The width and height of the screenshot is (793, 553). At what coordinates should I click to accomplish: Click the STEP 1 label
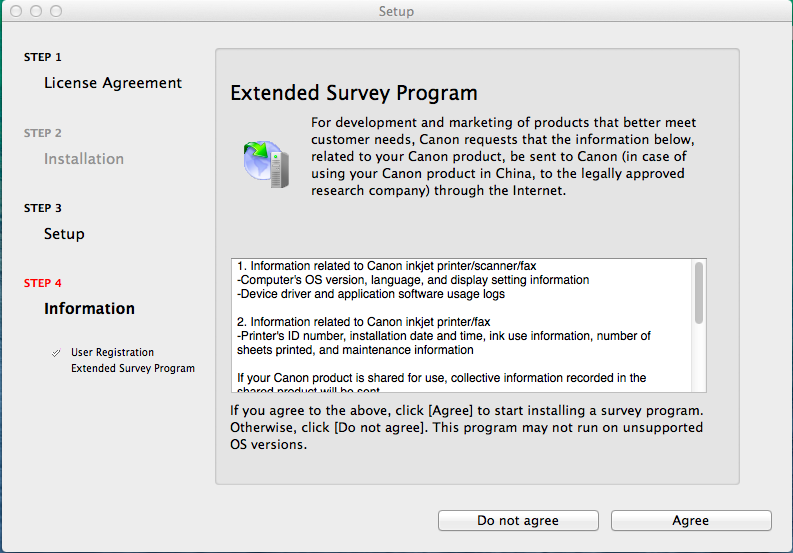43,57
